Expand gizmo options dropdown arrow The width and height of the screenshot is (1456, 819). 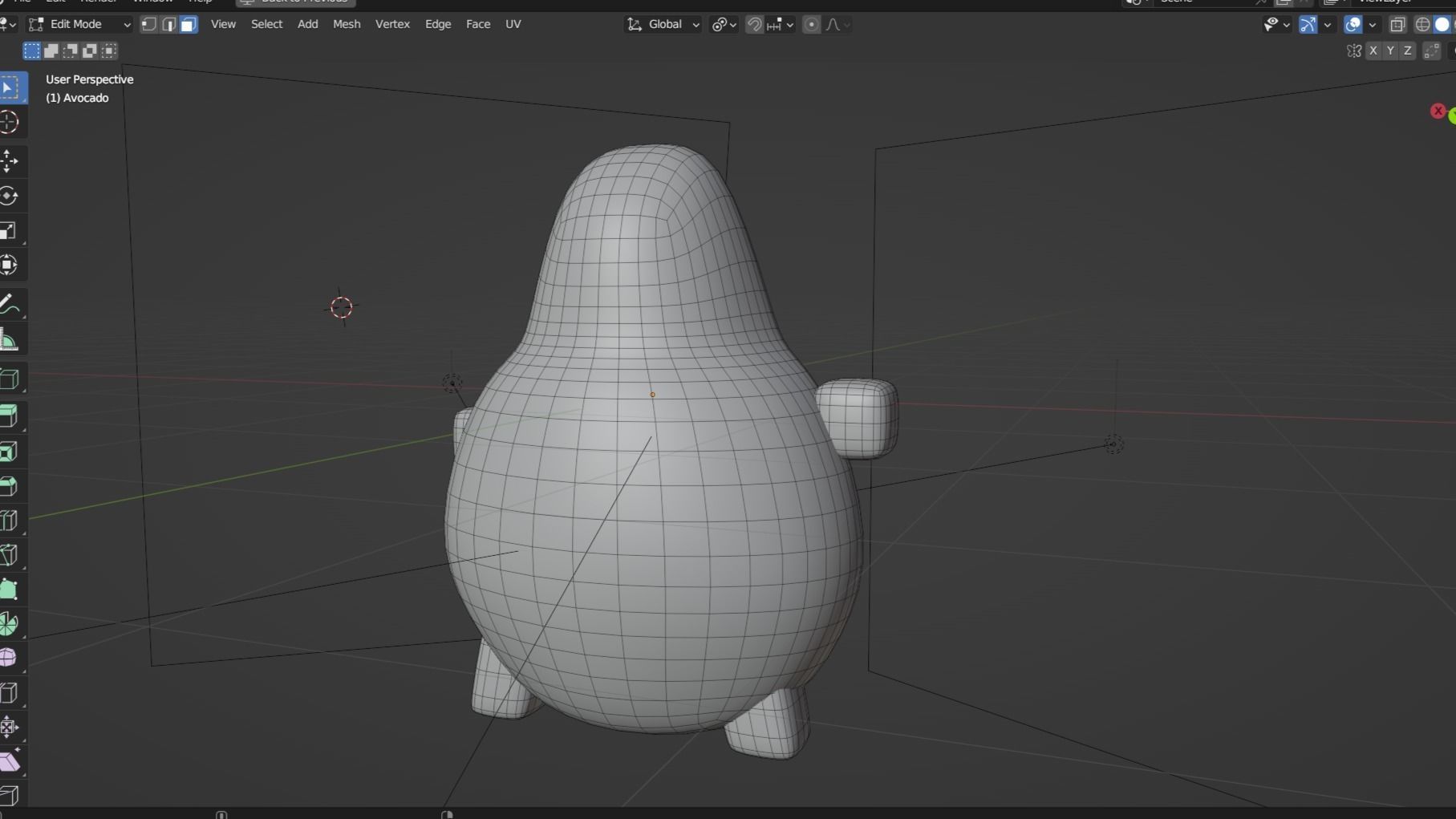(1328, 24)
